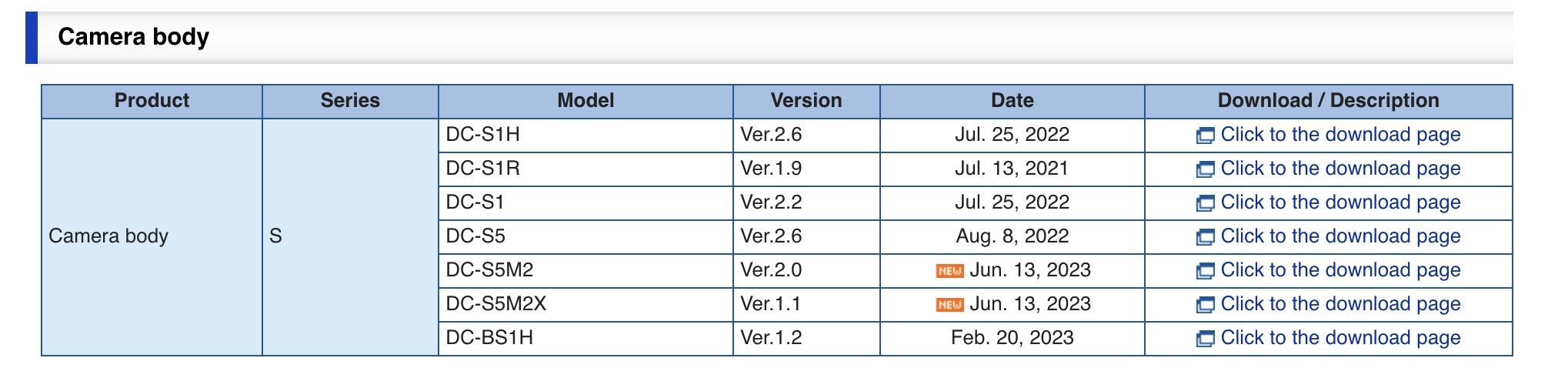Viewport: 1568px width, 388px height.
Task: Visit the DC-BS1H download page link
Action: tap(1340, 338)
